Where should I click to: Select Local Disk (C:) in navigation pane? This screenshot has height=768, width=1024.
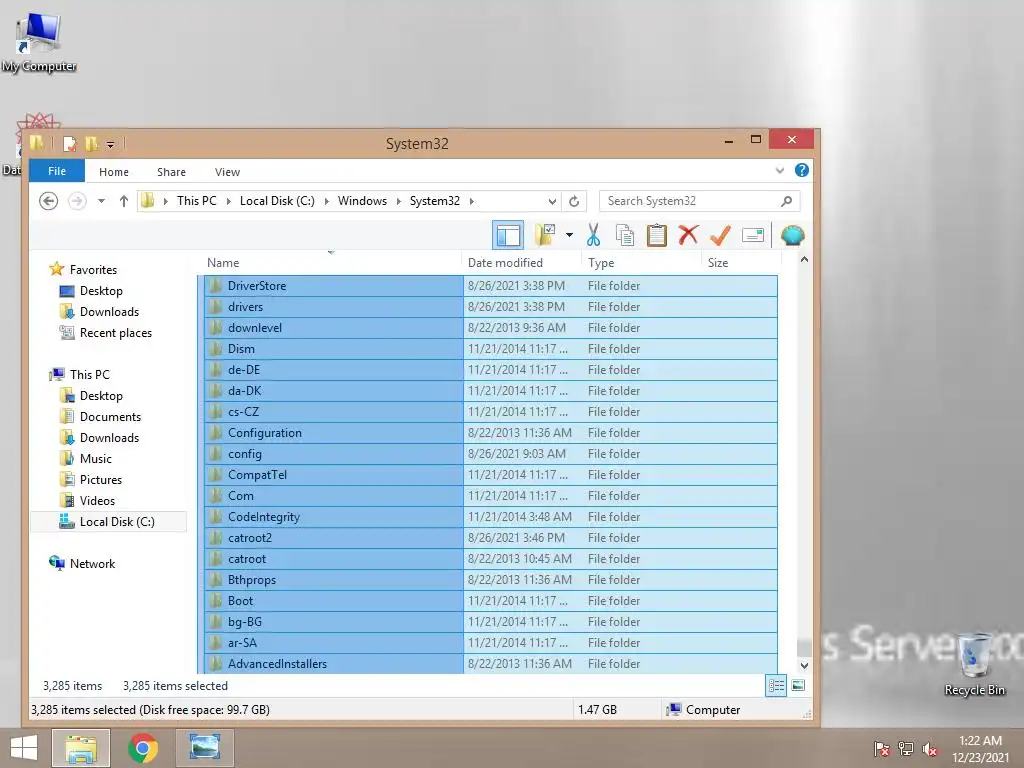point(108,522)
